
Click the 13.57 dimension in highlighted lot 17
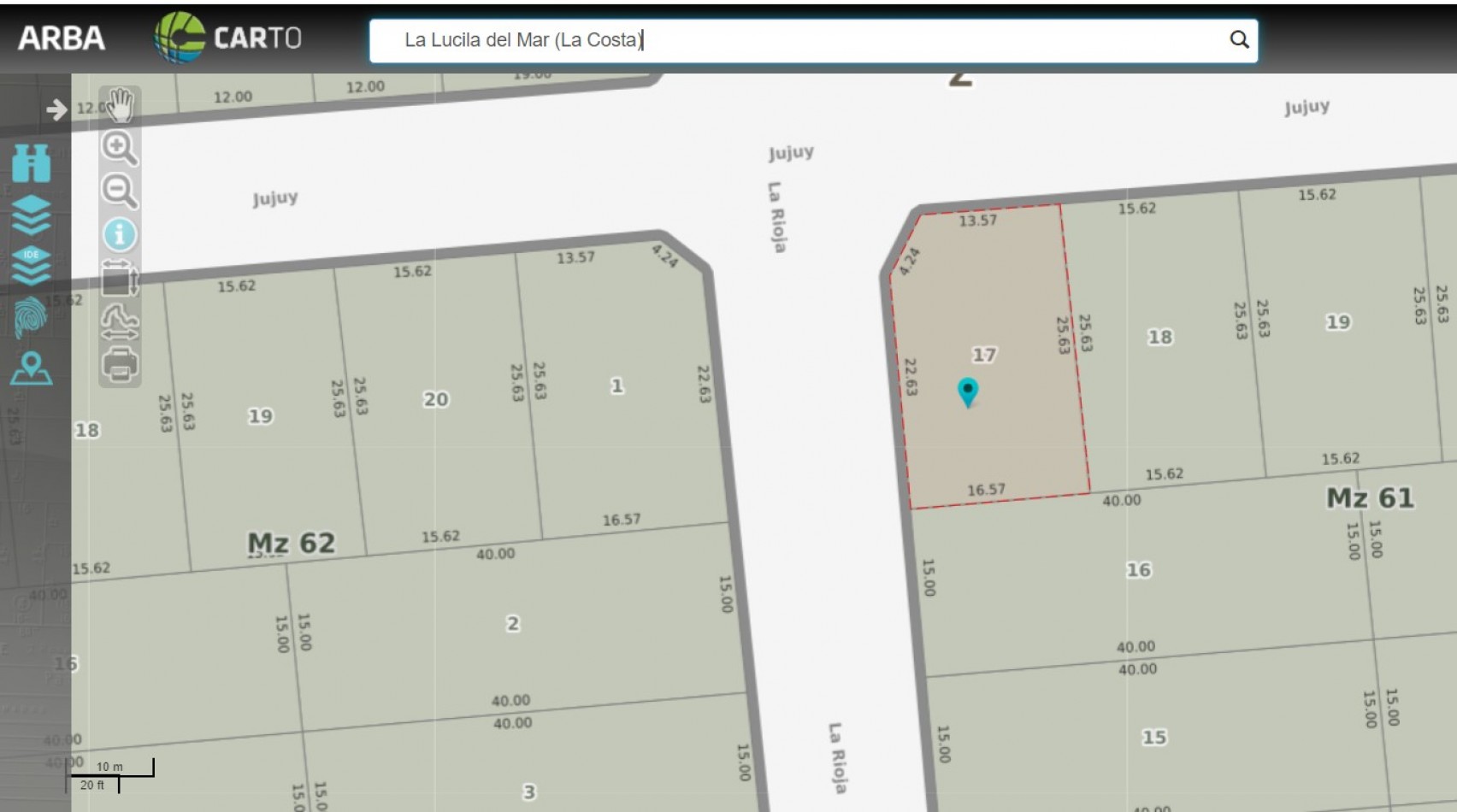click(x=977, y=221)
